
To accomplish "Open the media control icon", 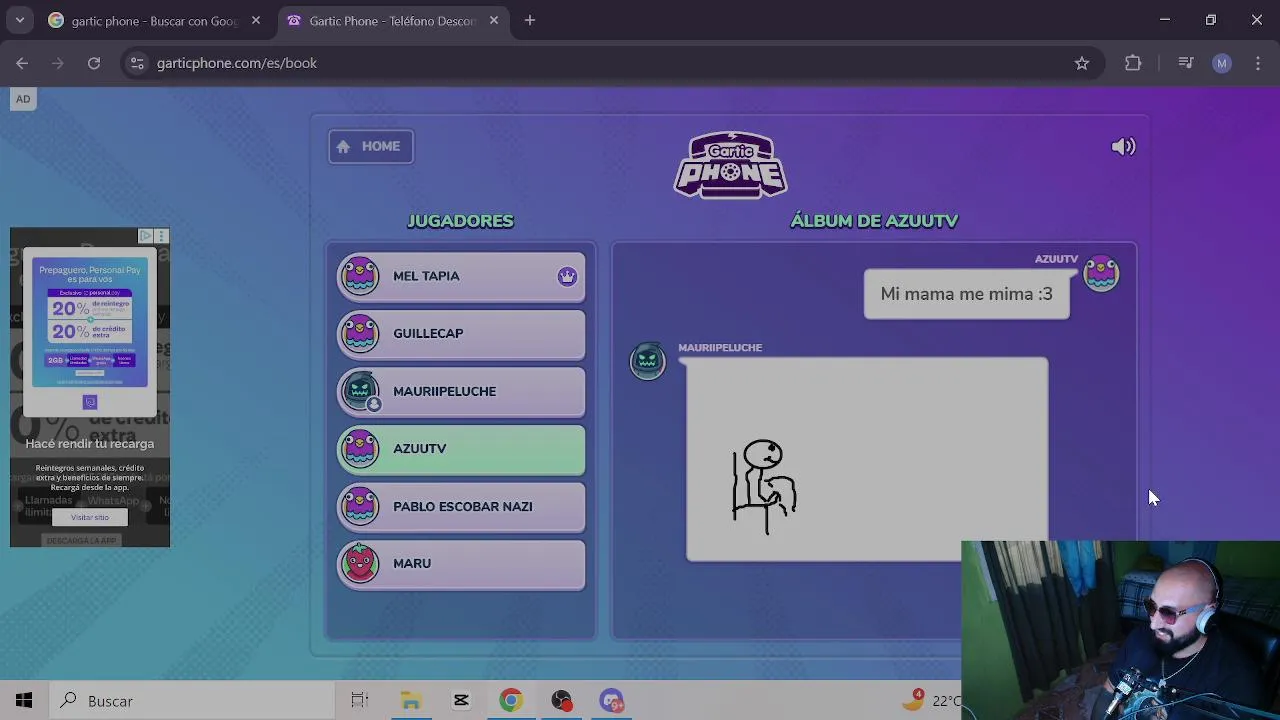I will [x=1186, y=63].
